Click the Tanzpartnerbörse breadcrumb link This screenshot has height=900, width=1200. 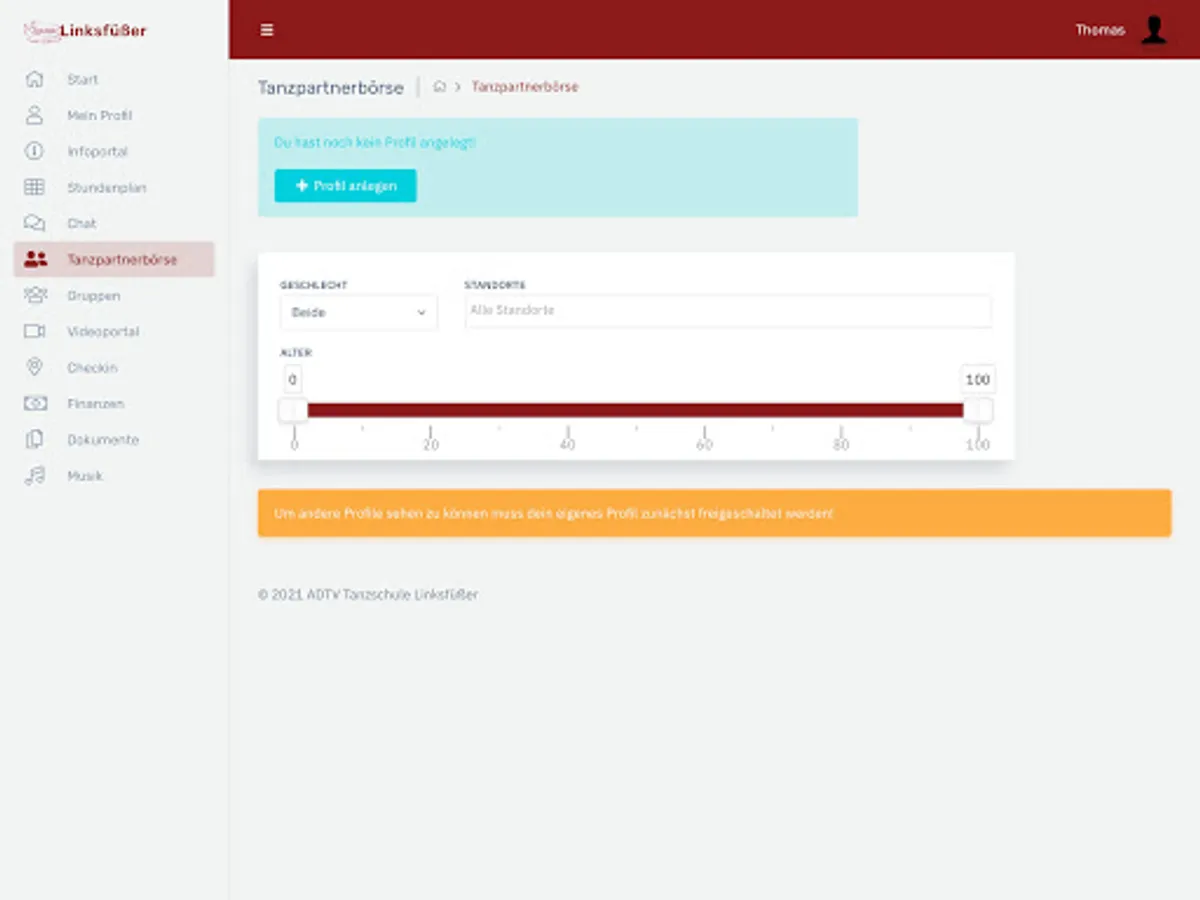[525, 87]
